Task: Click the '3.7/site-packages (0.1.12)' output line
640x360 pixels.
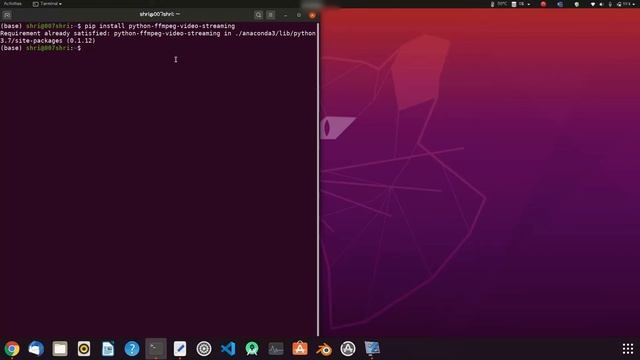Action: tap(48, 40)
